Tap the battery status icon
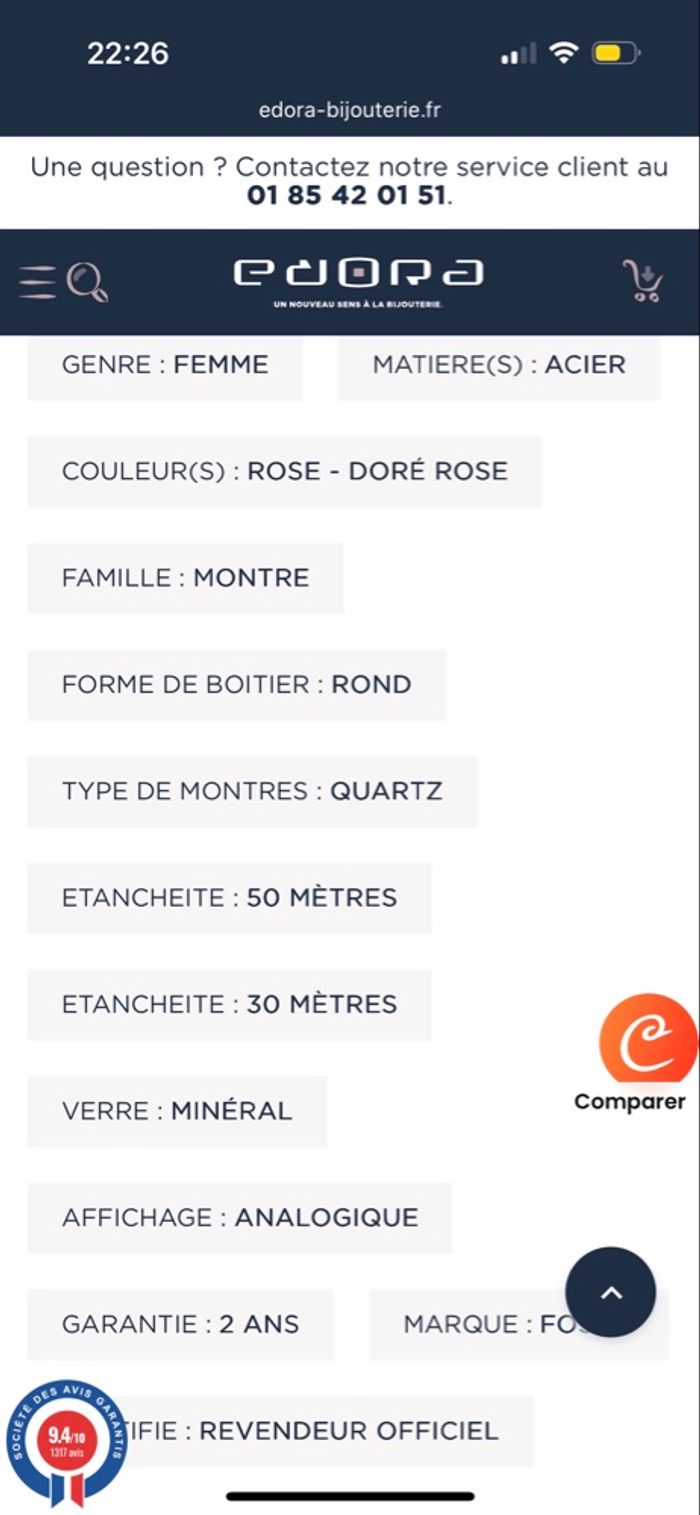Screen dimensions: 700x1515 pyautogui.click(x=614, y=54)
